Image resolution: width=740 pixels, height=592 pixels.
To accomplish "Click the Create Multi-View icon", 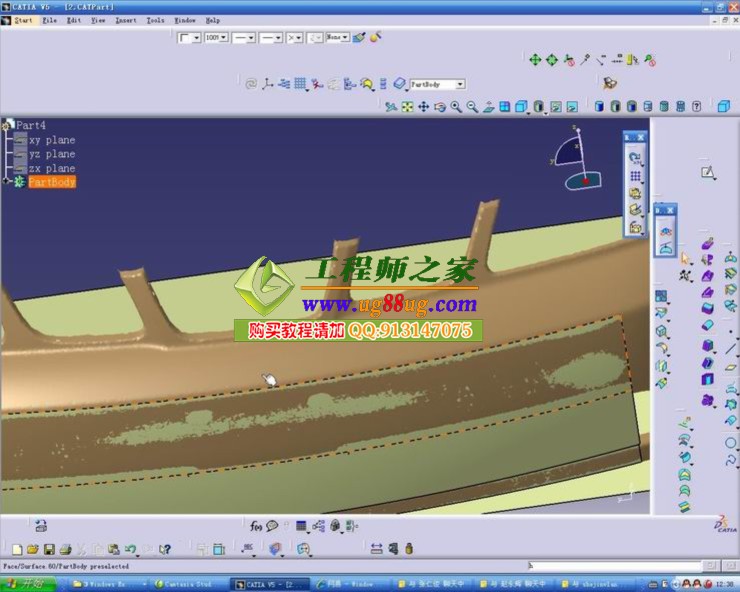I will click(505, 107).
